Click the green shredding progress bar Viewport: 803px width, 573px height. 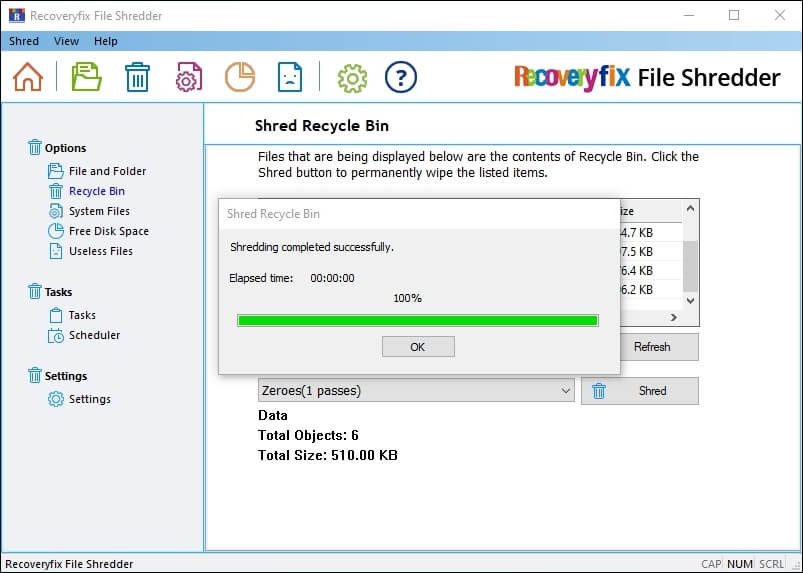[x=417, y=320]
